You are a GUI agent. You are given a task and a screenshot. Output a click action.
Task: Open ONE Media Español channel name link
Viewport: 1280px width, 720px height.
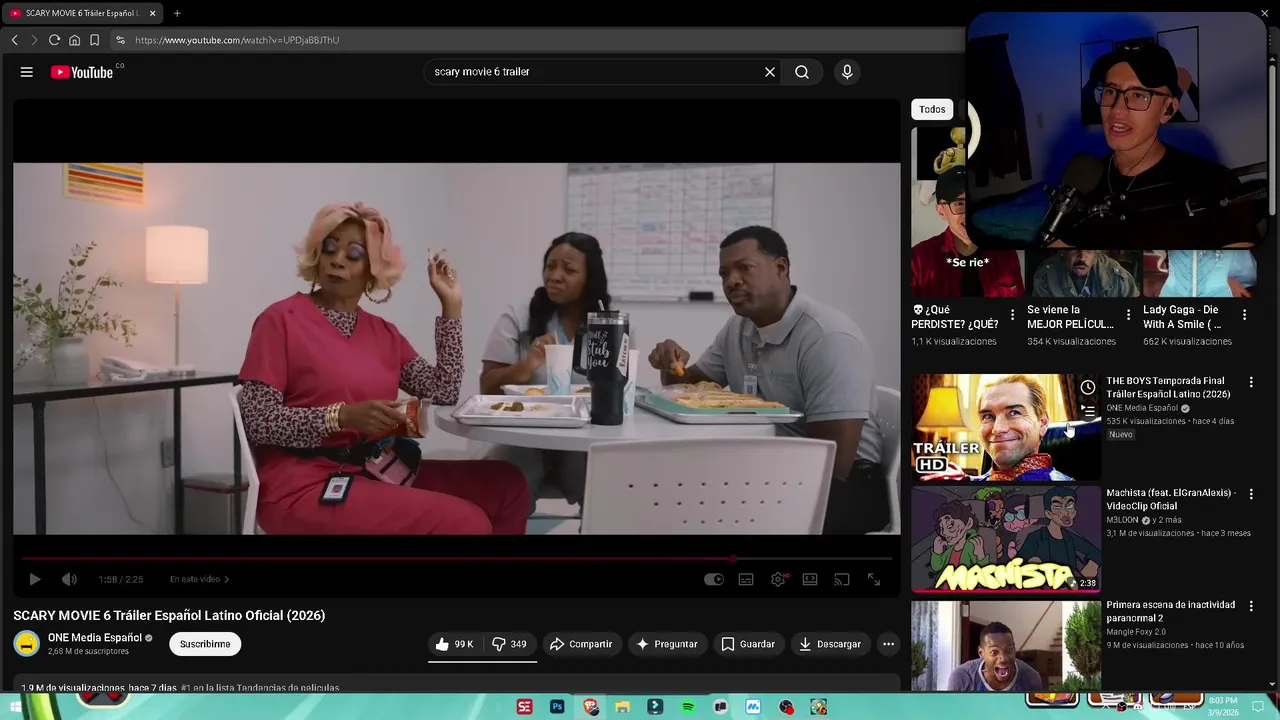pos(95,638)
